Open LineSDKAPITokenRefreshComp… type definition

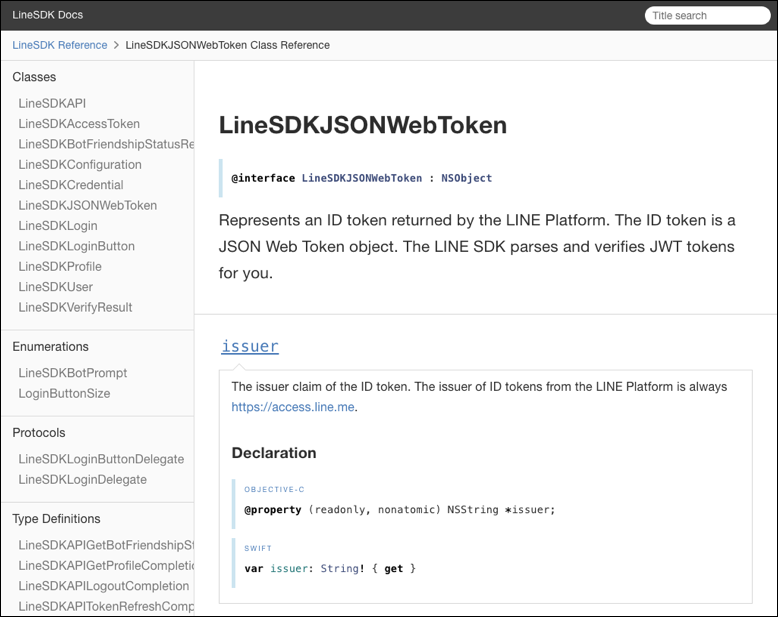[106, 606]
